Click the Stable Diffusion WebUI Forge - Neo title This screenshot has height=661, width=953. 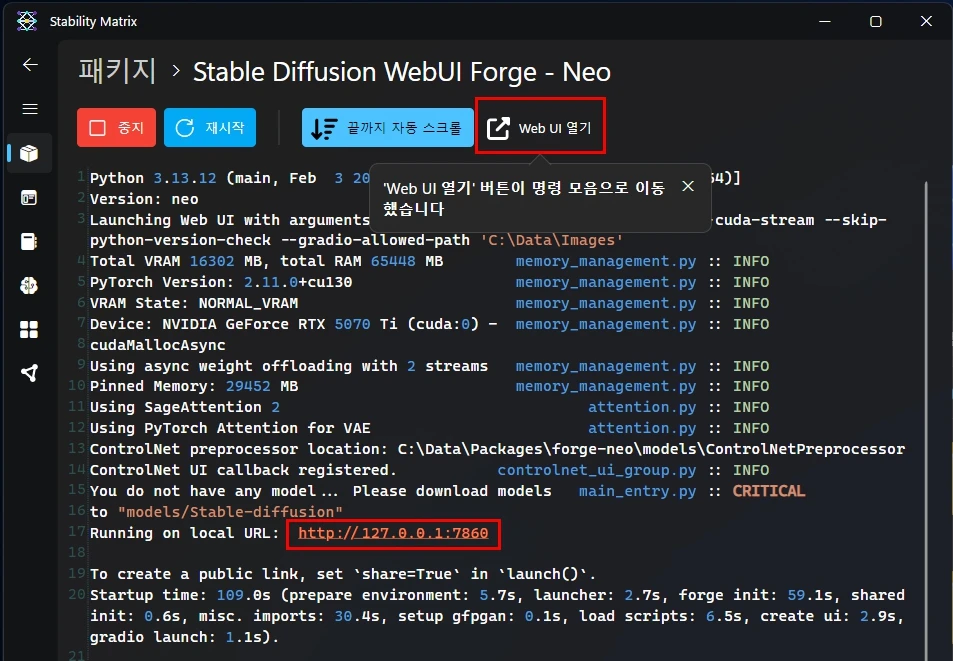click(402, 72)
